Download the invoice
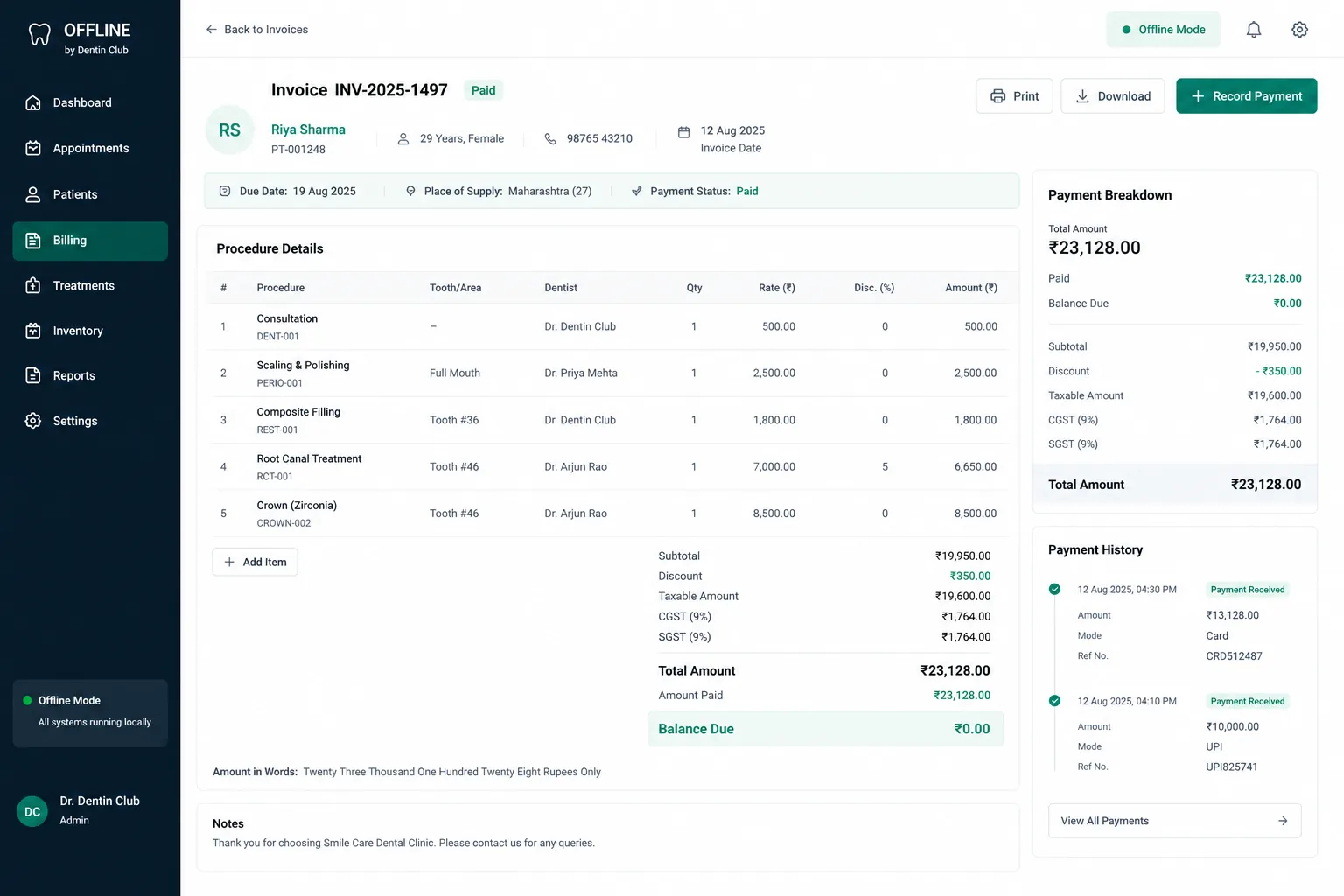Viewport: 1344px width, 896px height. pos(1112,96)
